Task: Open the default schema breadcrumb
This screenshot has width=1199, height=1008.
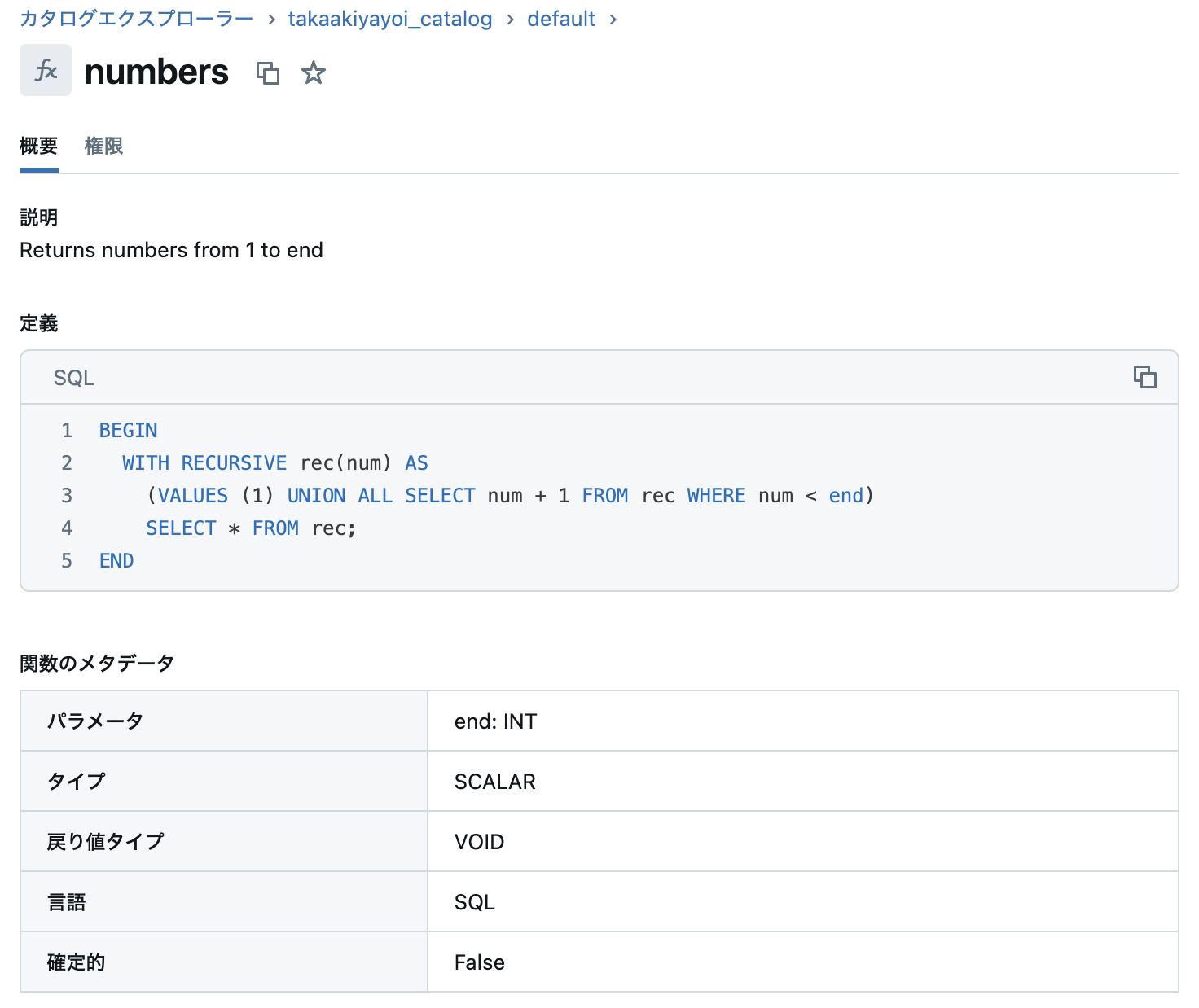Action: click(561, 19)
